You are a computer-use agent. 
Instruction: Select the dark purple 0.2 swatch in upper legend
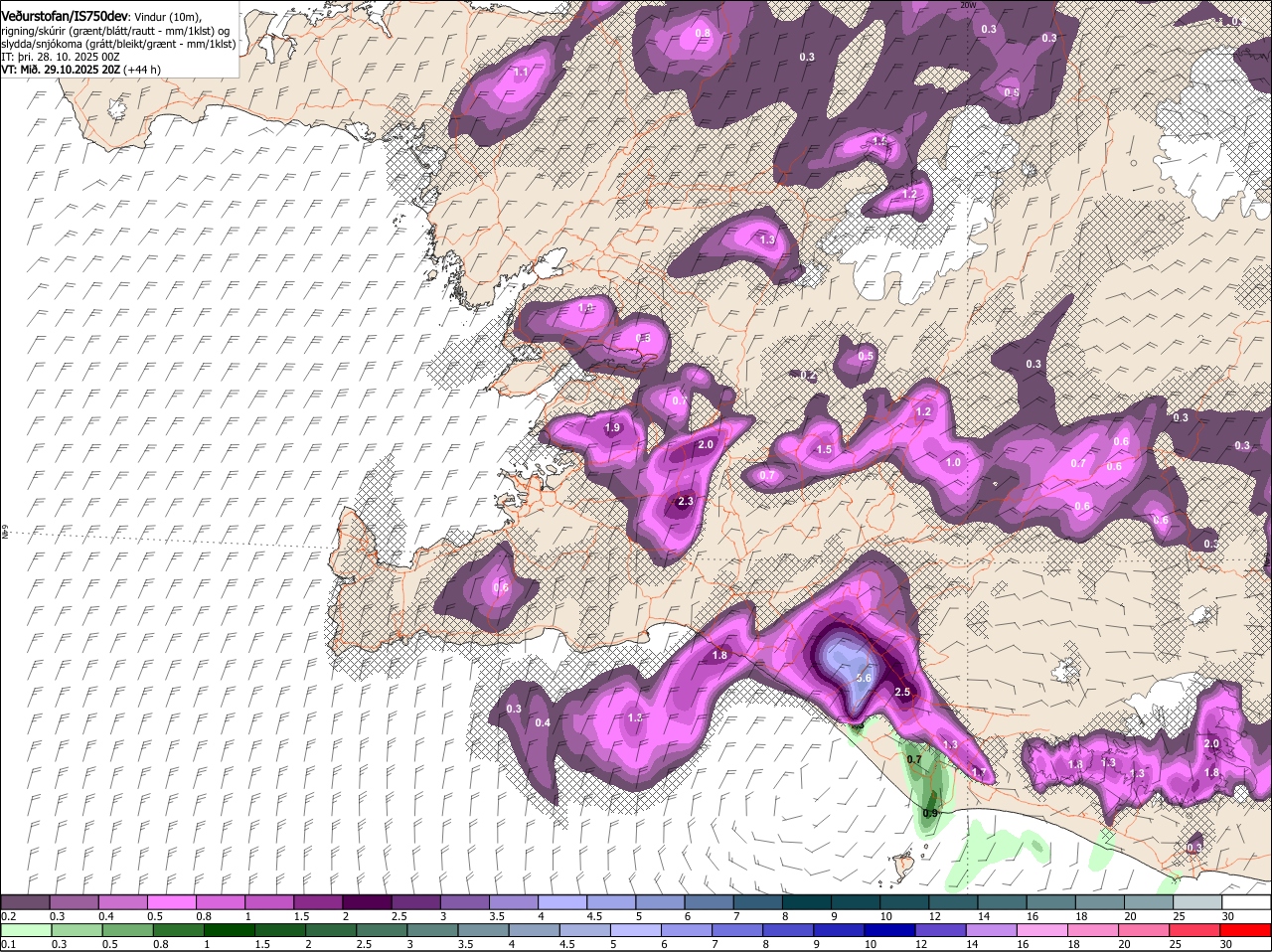(x=25, y=901)
